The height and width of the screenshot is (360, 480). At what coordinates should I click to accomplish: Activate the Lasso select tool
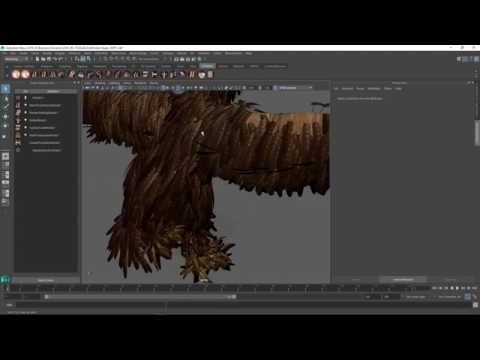(5, 99)
